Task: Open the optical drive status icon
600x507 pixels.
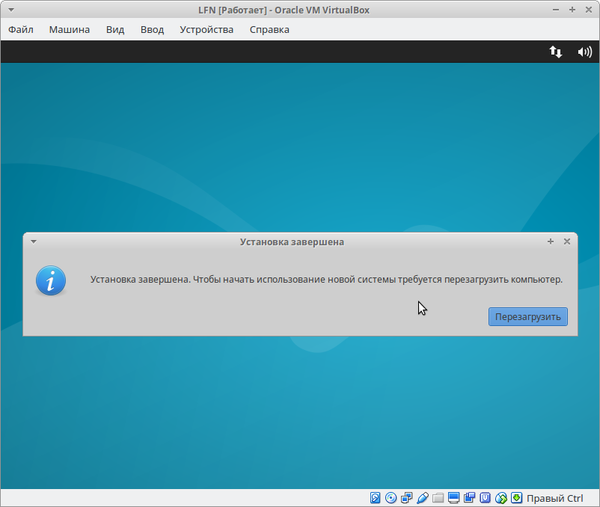Action: click(391, 498)
